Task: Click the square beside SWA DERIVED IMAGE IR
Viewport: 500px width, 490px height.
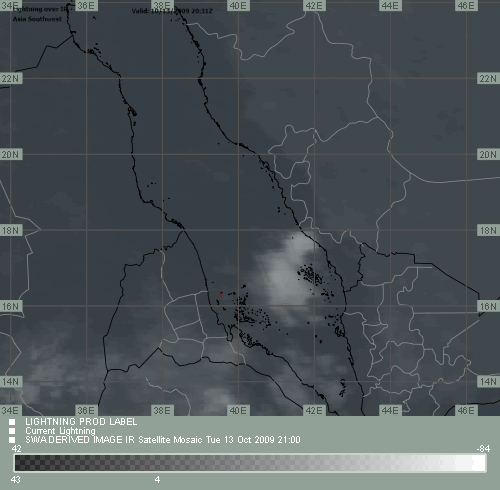Action: tap(12, 440)
